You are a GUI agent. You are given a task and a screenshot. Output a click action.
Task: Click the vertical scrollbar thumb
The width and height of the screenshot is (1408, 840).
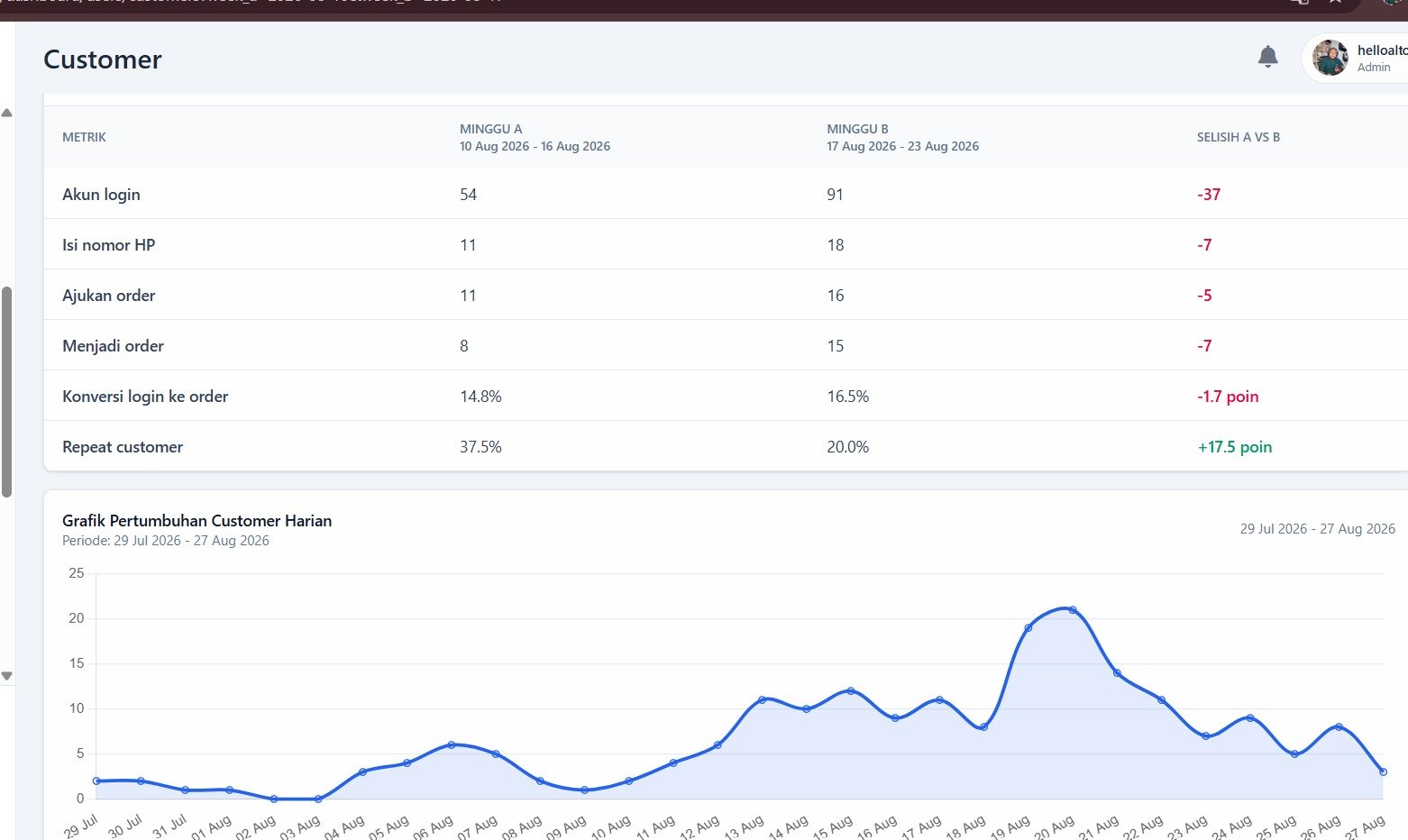(x=6, y=392)
